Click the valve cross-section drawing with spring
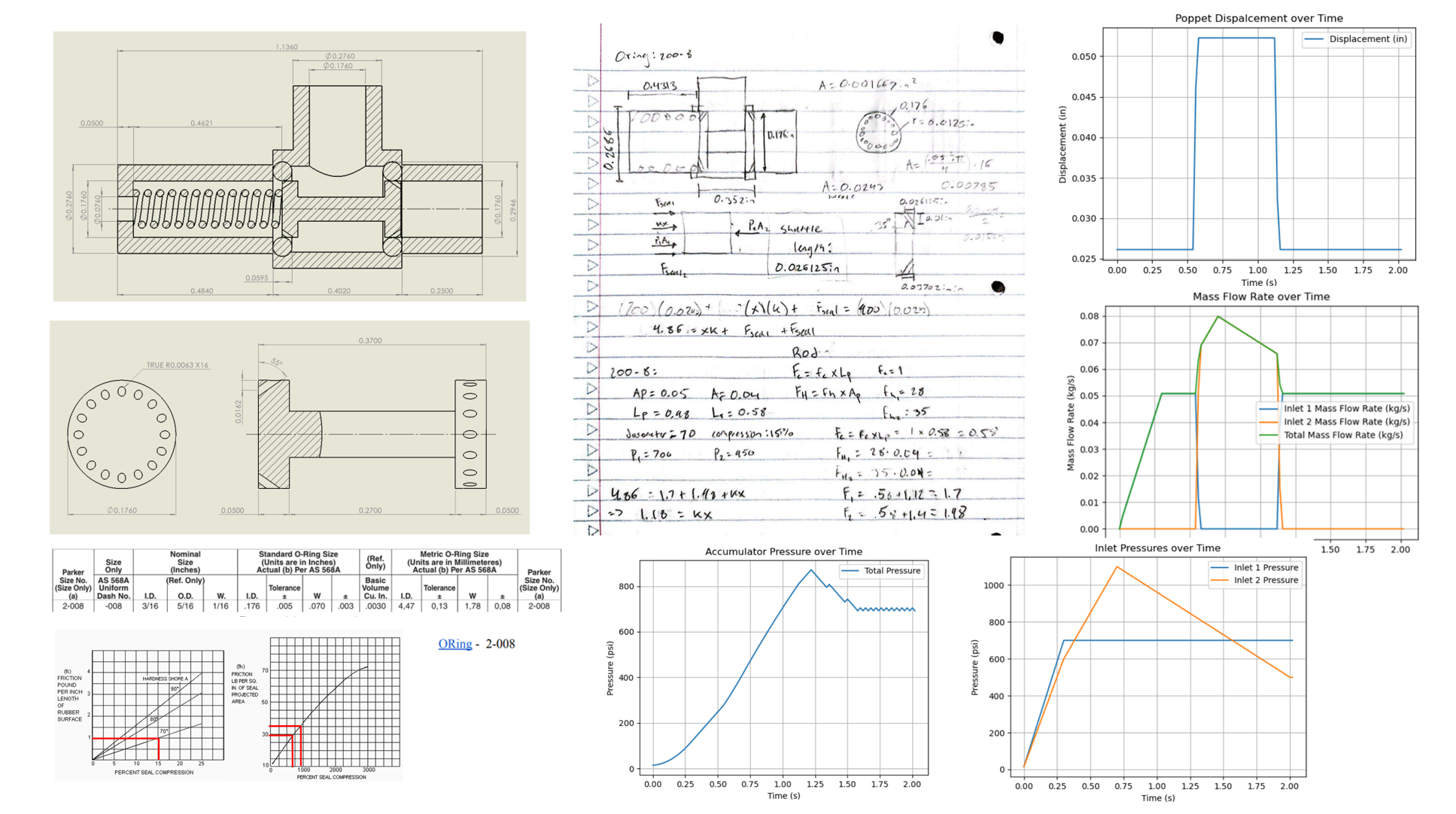 coord(290,166)
